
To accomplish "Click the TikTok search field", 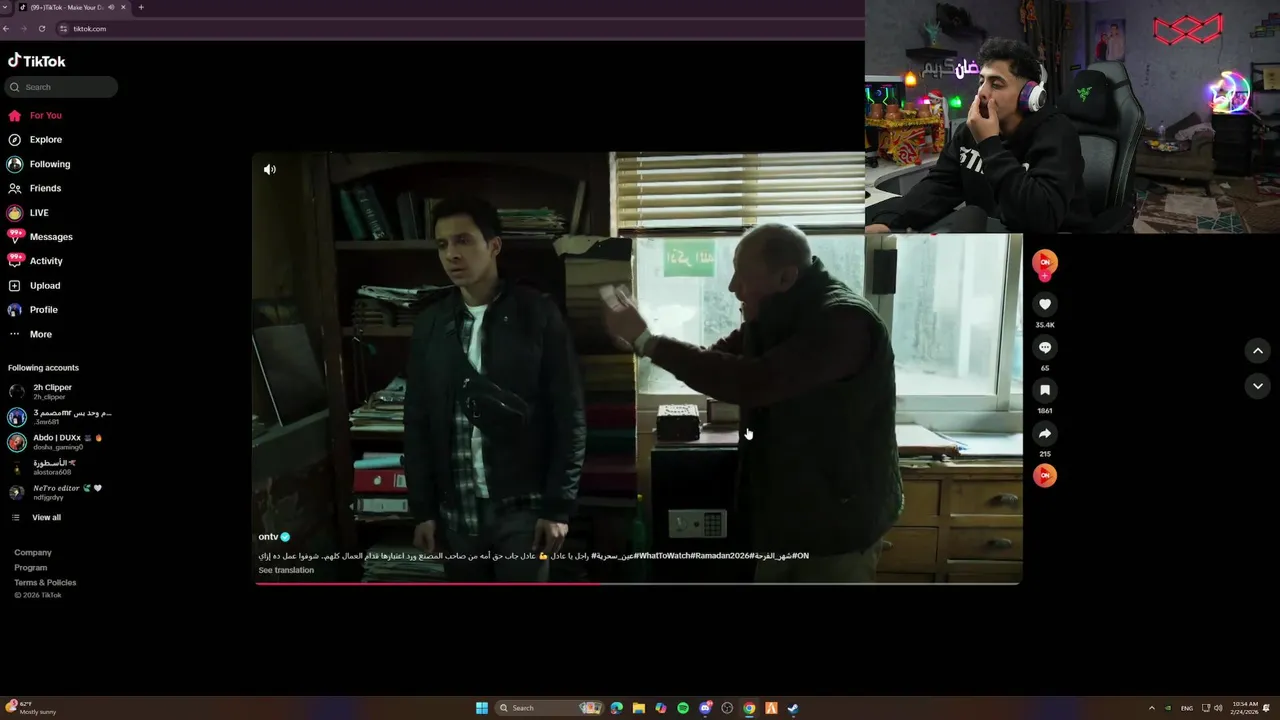I will click(x=61, y=87).
